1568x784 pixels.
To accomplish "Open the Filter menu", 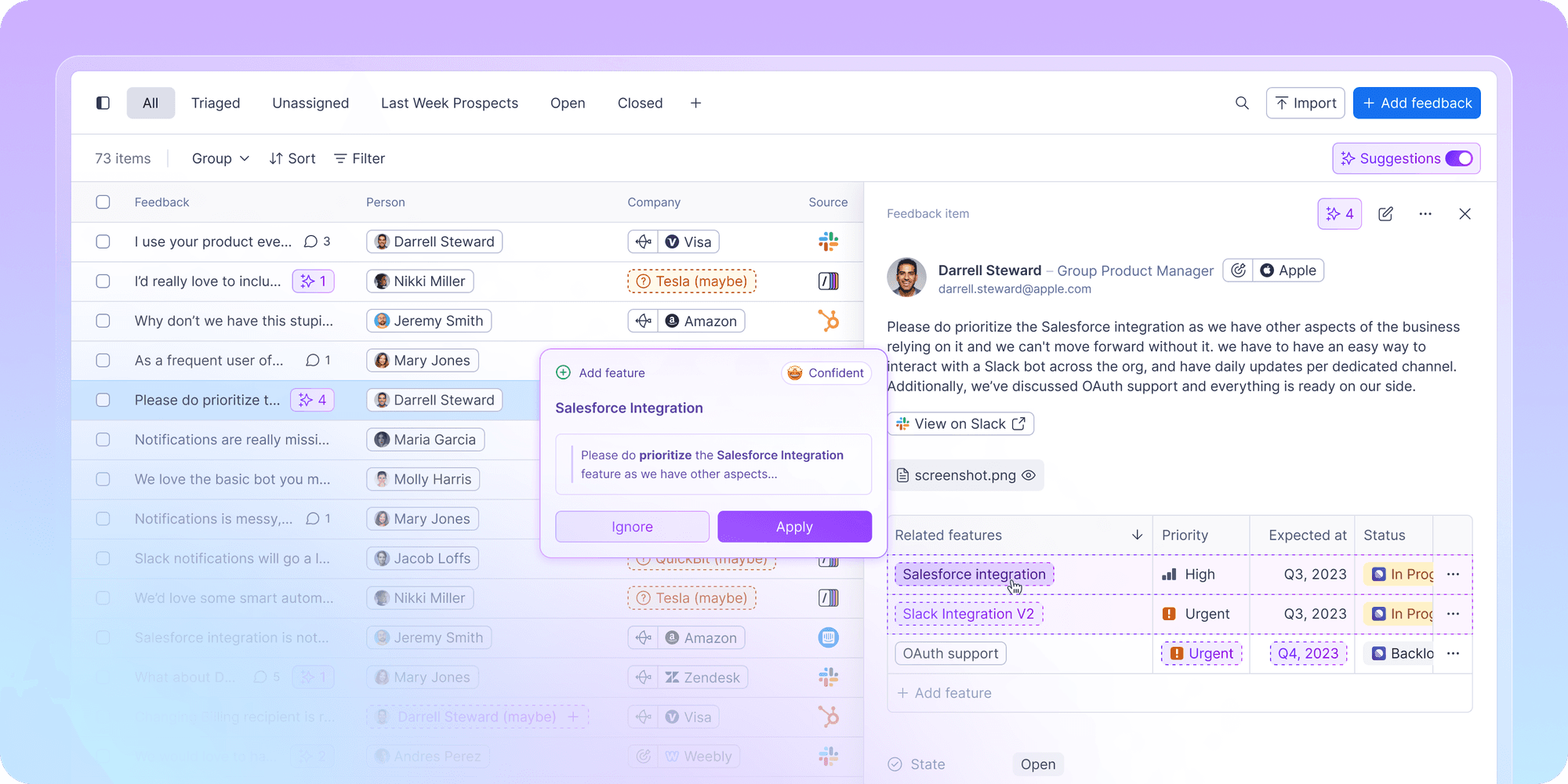I will (360, 158).
